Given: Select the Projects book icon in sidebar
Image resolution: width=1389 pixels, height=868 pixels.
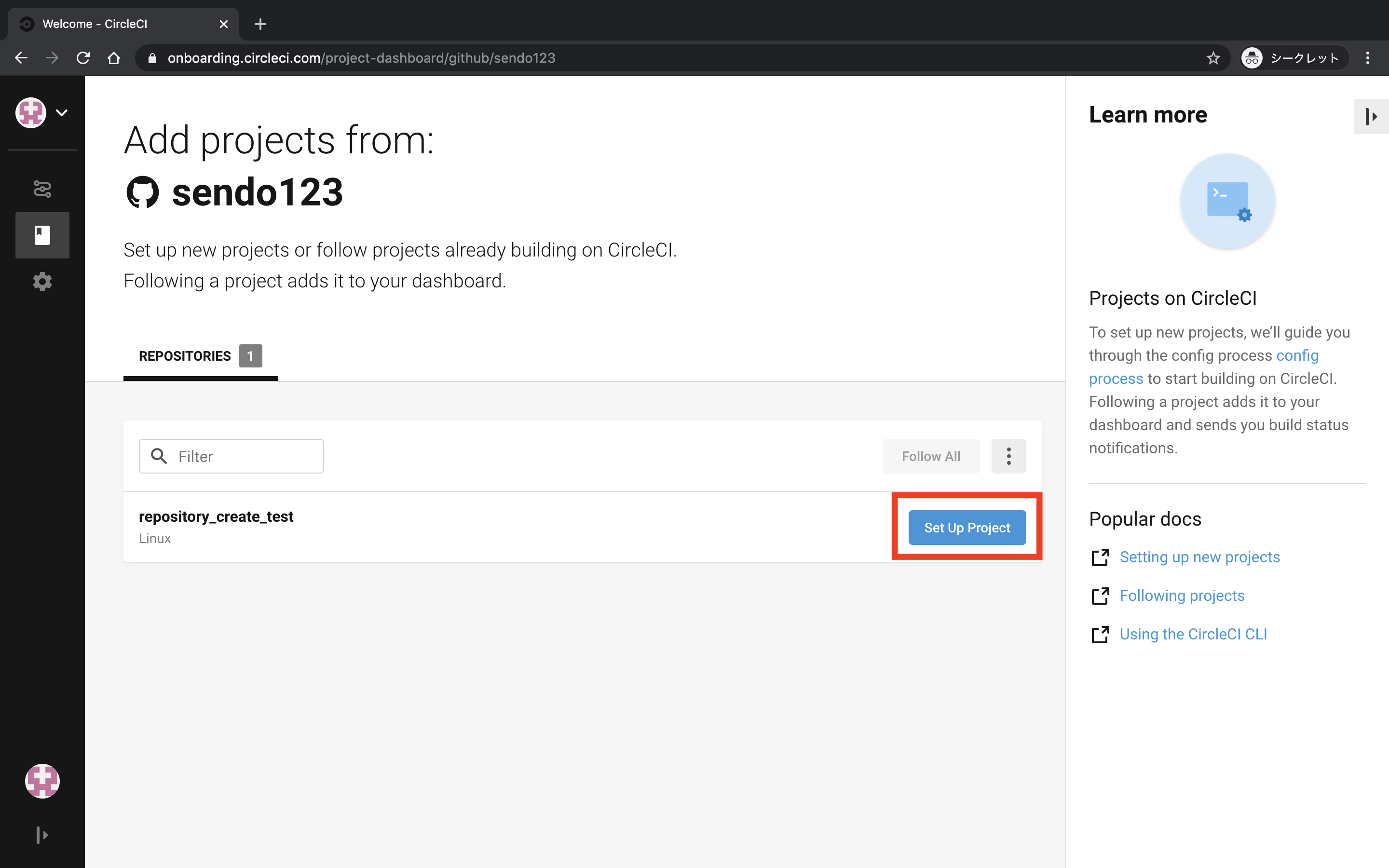Looking at the screenshot, I should (x=42, y=235).
